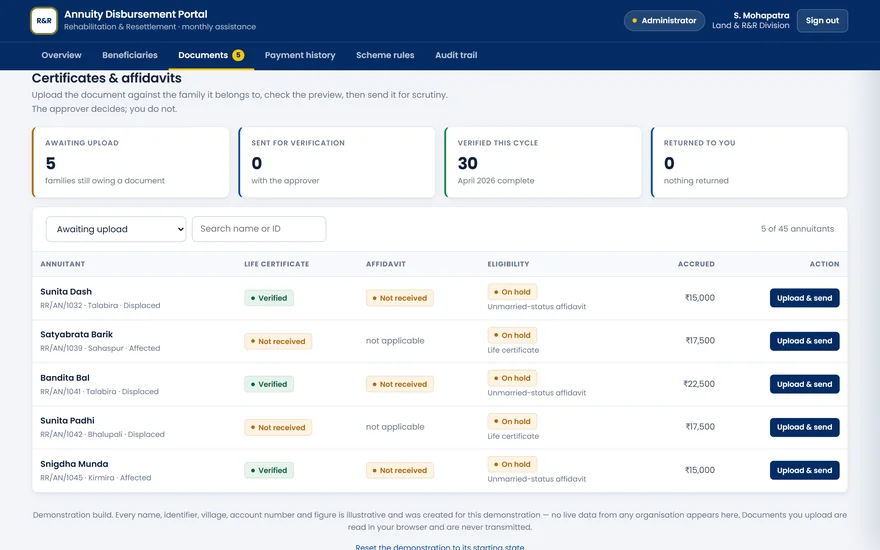The image size is (880, 550).
Task: Upload & send for Satyabrata Barik
Action: click(x=804, y=341)
